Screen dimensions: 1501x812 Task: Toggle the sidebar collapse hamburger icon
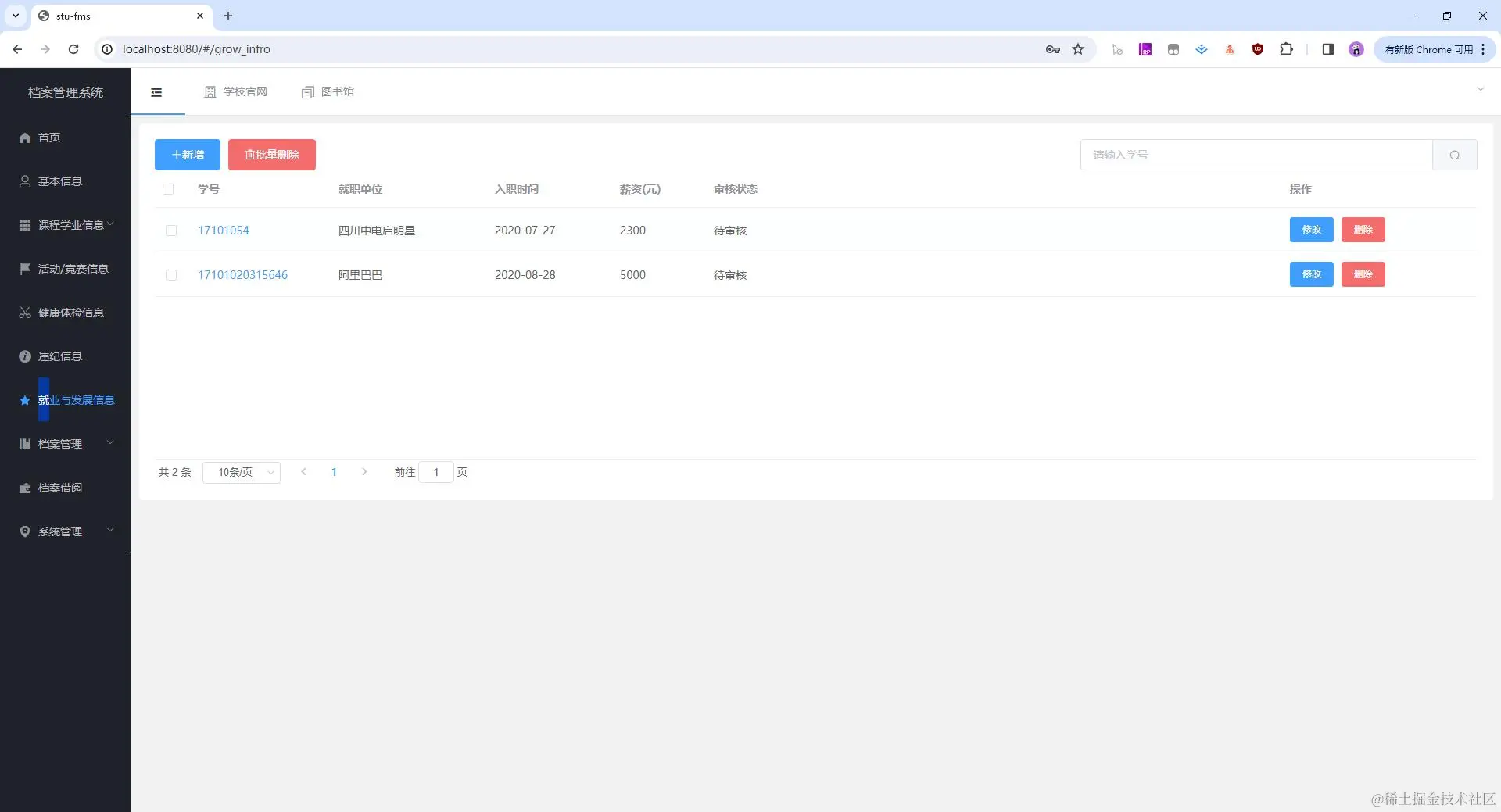[x=156, y=92]
